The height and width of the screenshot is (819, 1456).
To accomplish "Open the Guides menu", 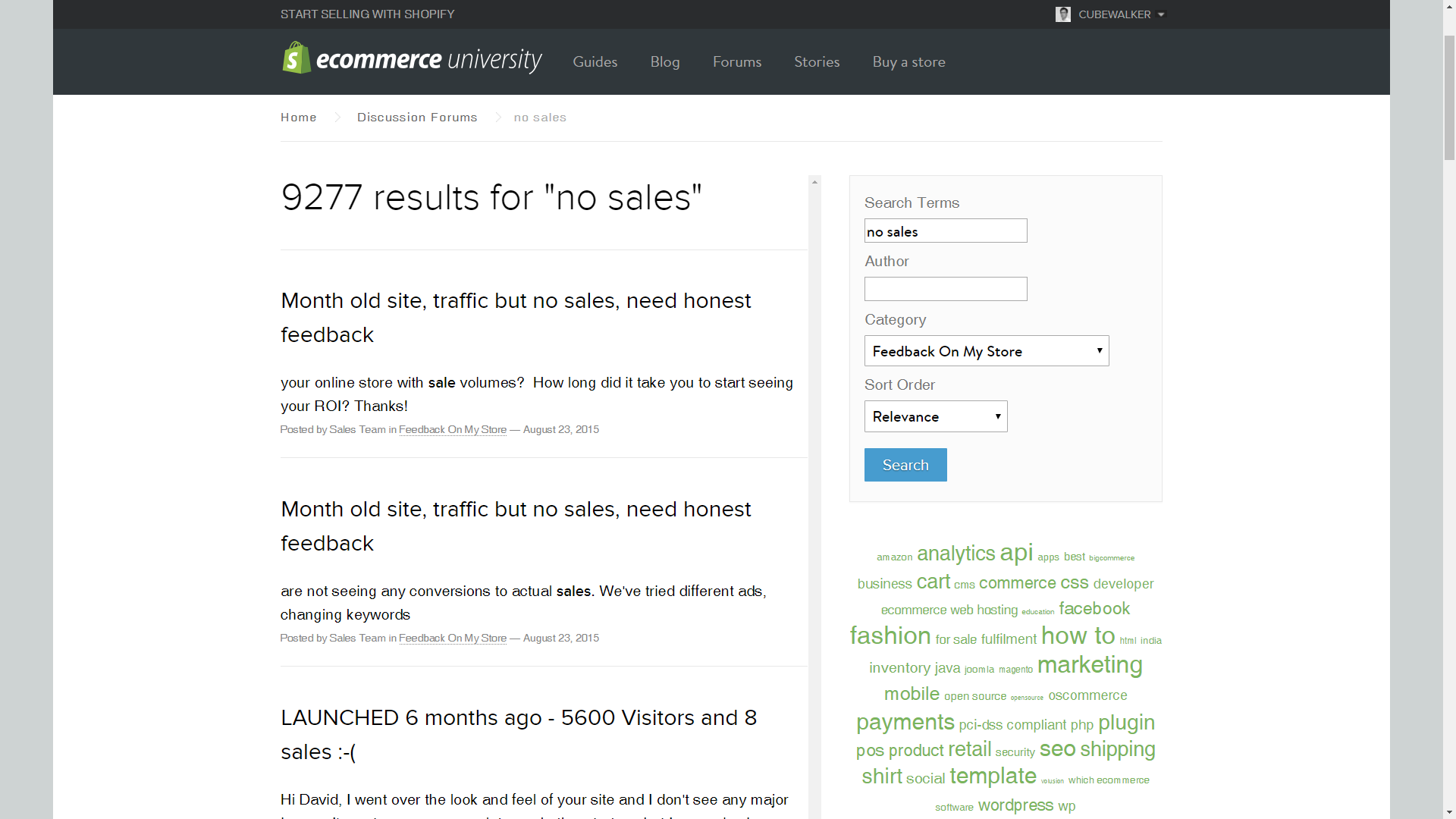I will (595, 62).
